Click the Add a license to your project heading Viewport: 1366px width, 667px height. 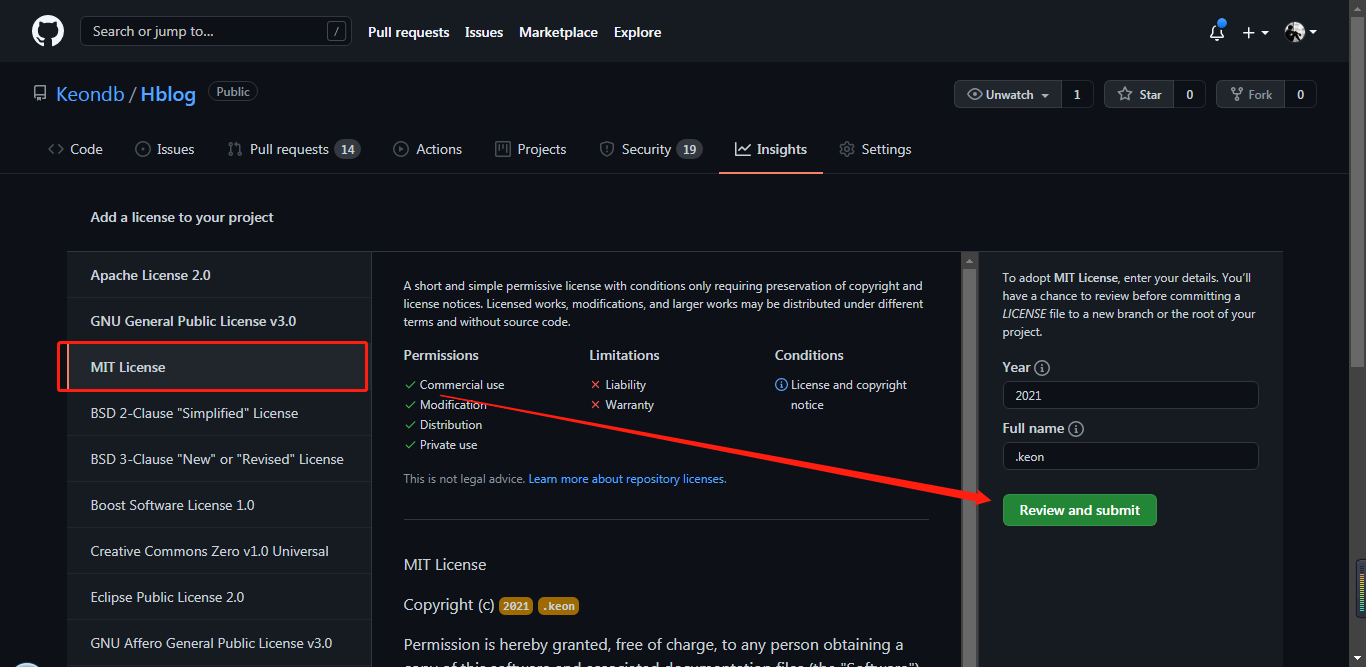click(x=182, y=217)
